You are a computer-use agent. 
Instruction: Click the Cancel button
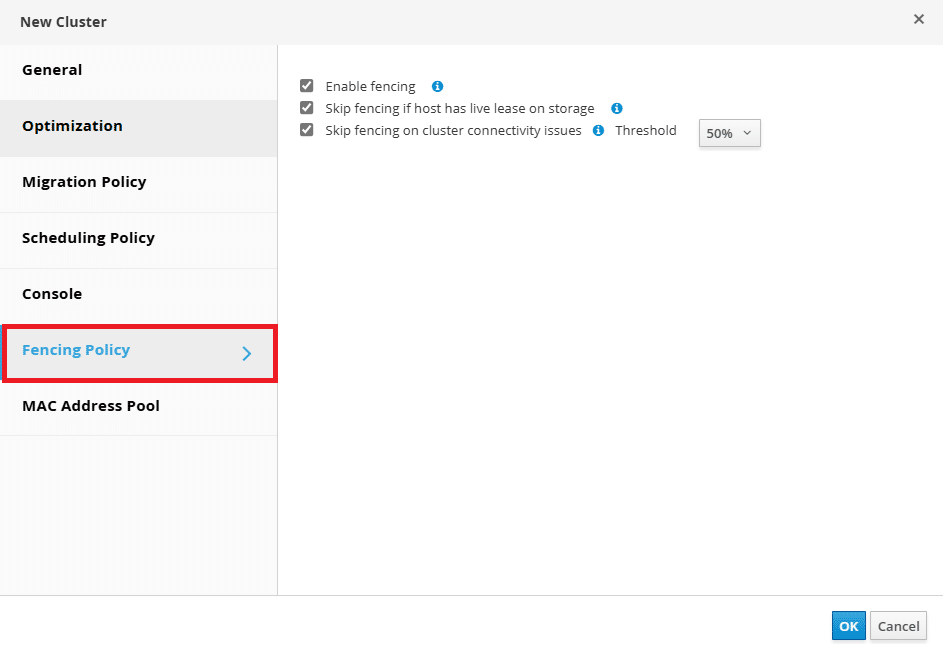(x=898, y=626)
